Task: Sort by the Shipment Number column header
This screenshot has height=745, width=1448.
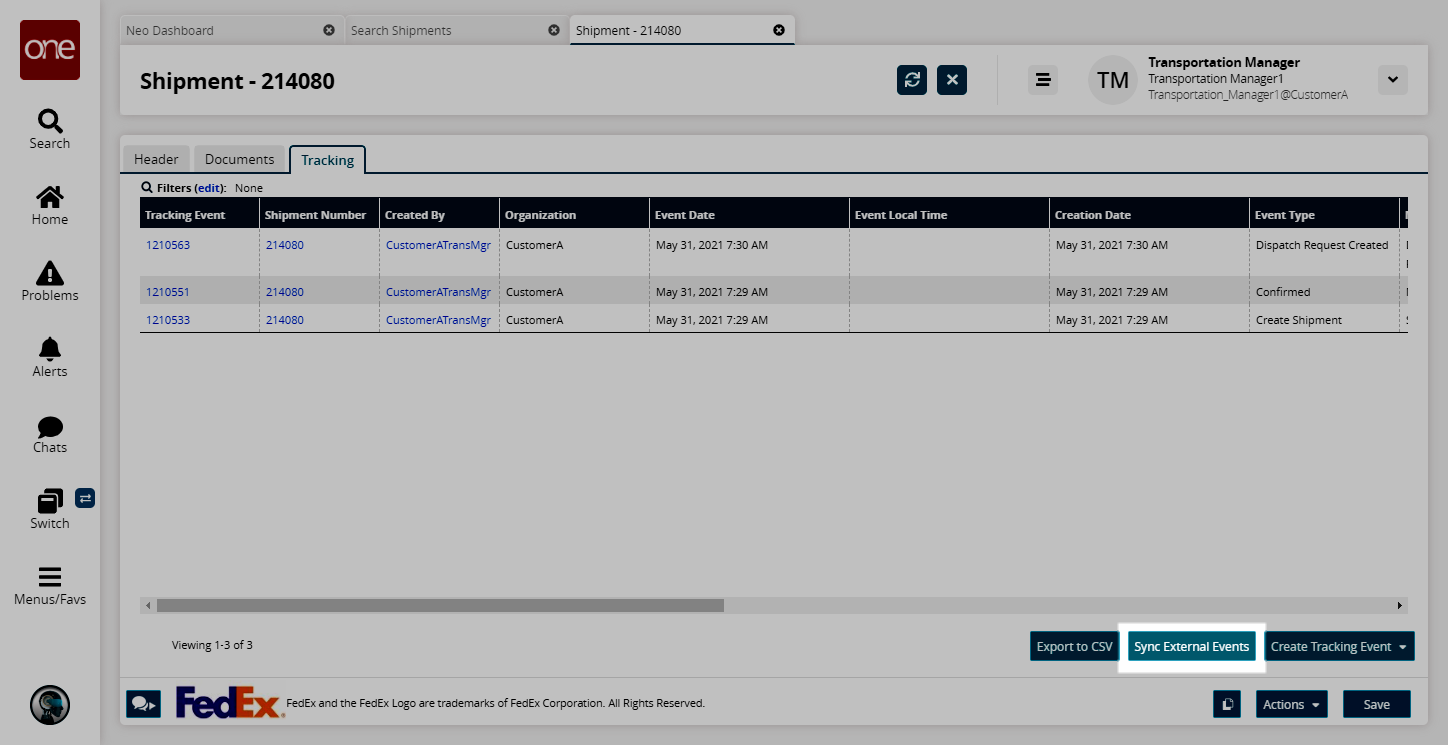Action: pos(319,215)
